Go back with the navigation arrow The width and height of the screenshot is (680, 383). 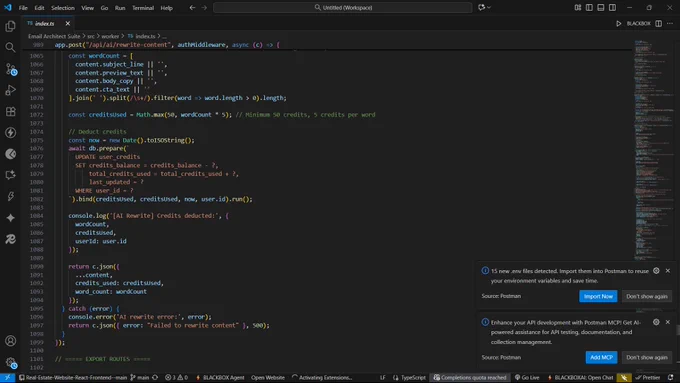point(192,7)
